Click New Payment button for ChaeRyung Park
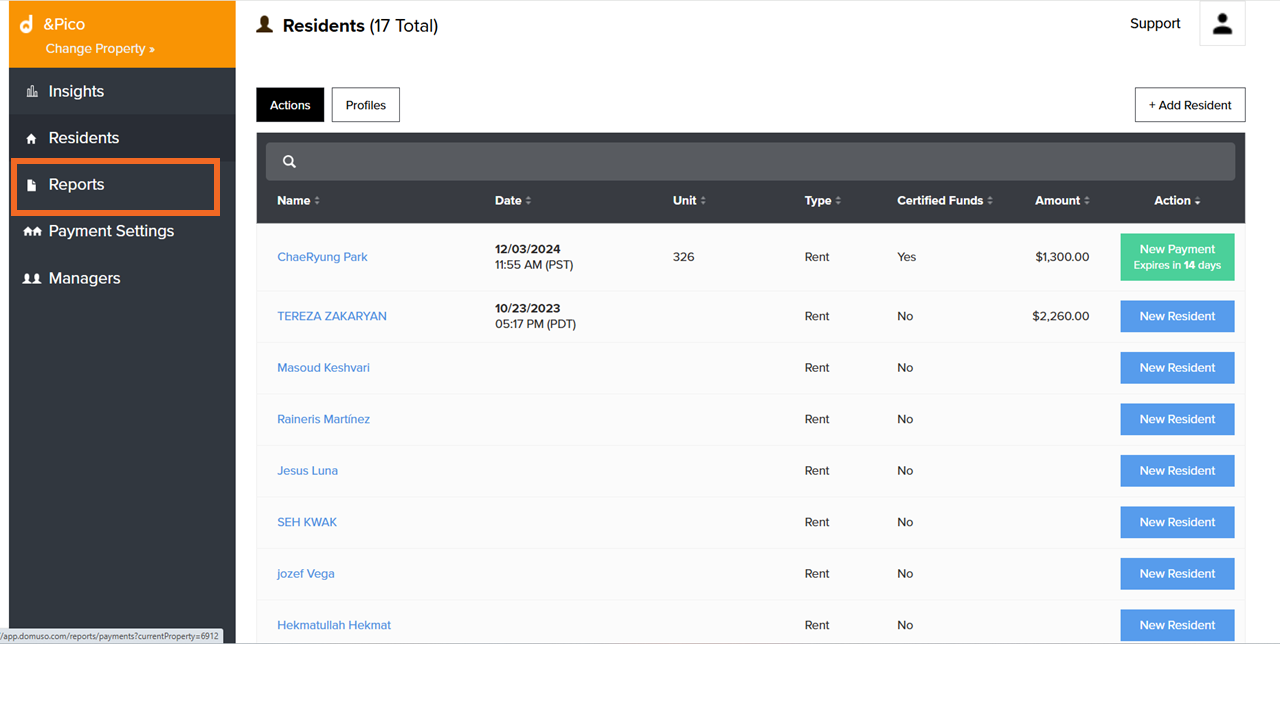 click(1177, 257)
